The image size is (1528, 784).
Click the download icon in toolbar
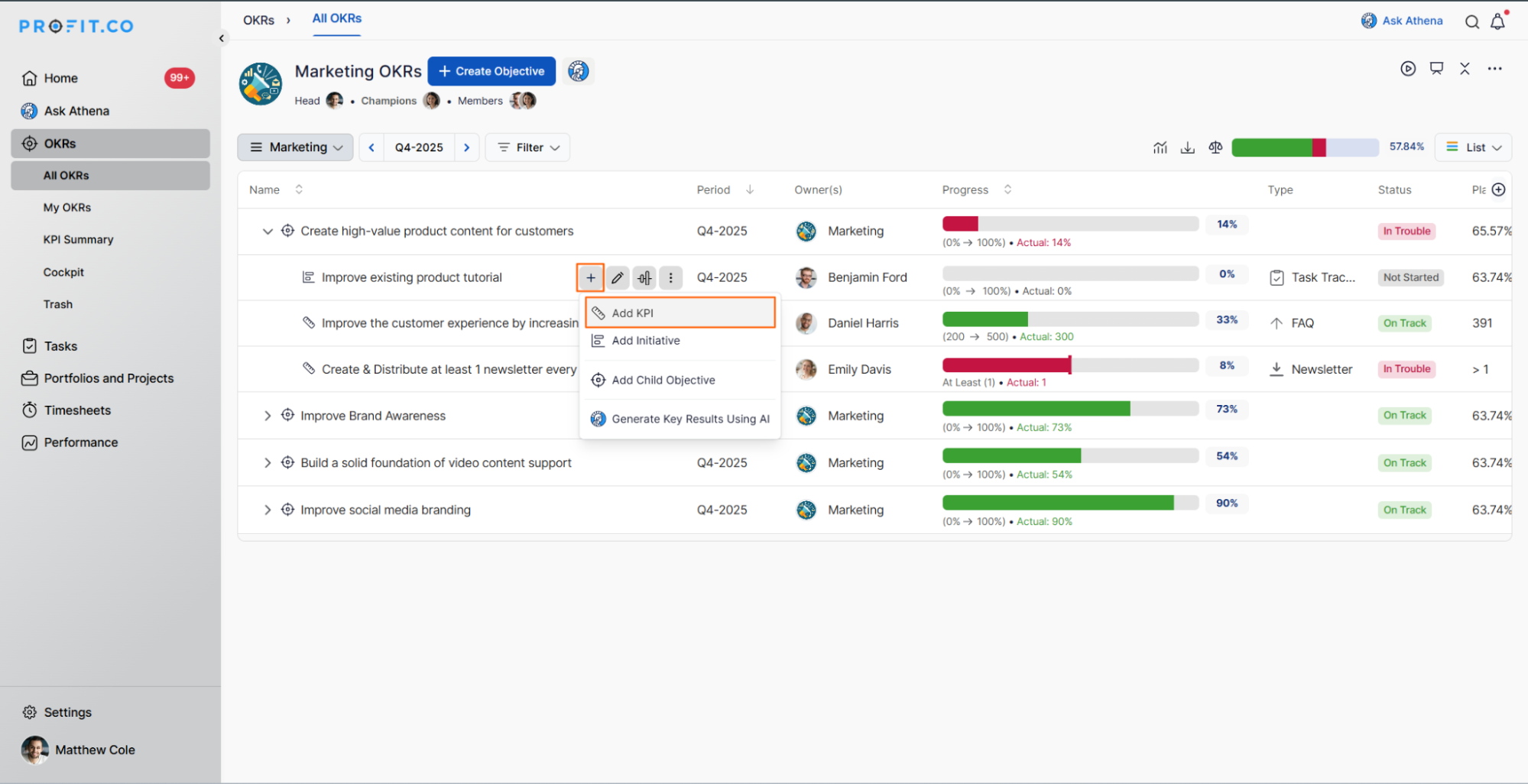(1187, 147)
